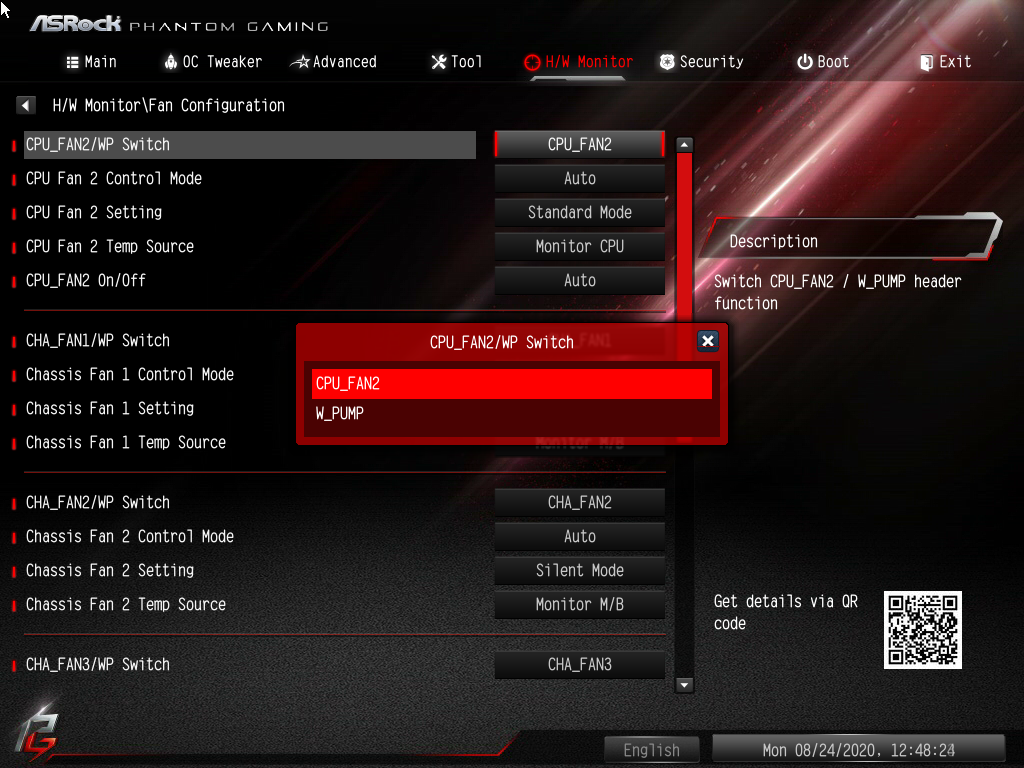Select the CPU_FAN2/WP Switch row

coord(249,144)
